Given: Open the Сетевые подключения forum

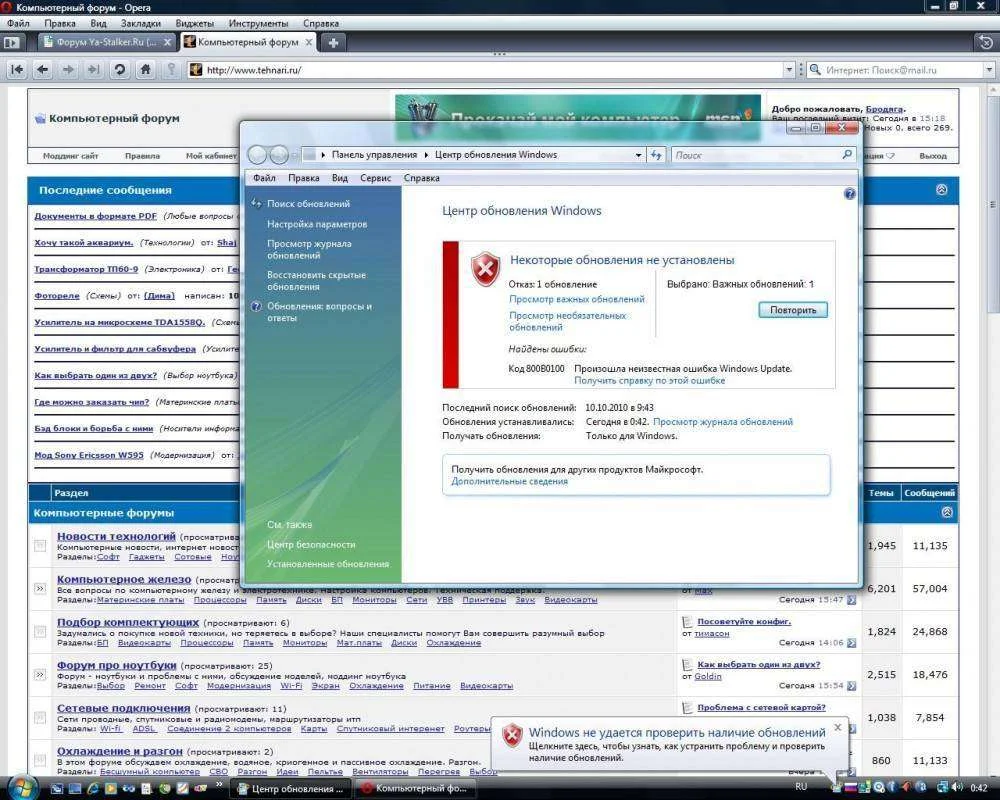Looking at the screenshot, I should [x=123, y=707].
